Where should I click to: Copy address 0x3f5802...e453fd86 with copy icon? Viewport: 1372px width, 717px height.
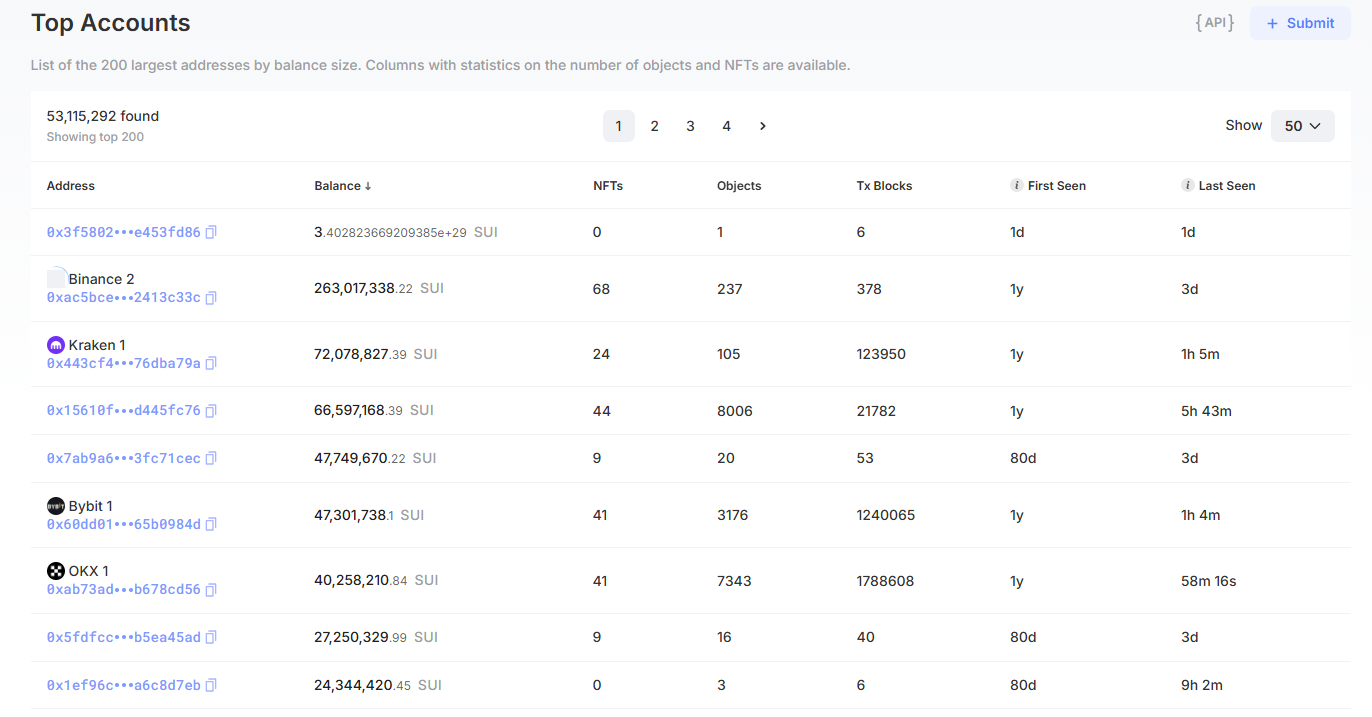[211, 232]
